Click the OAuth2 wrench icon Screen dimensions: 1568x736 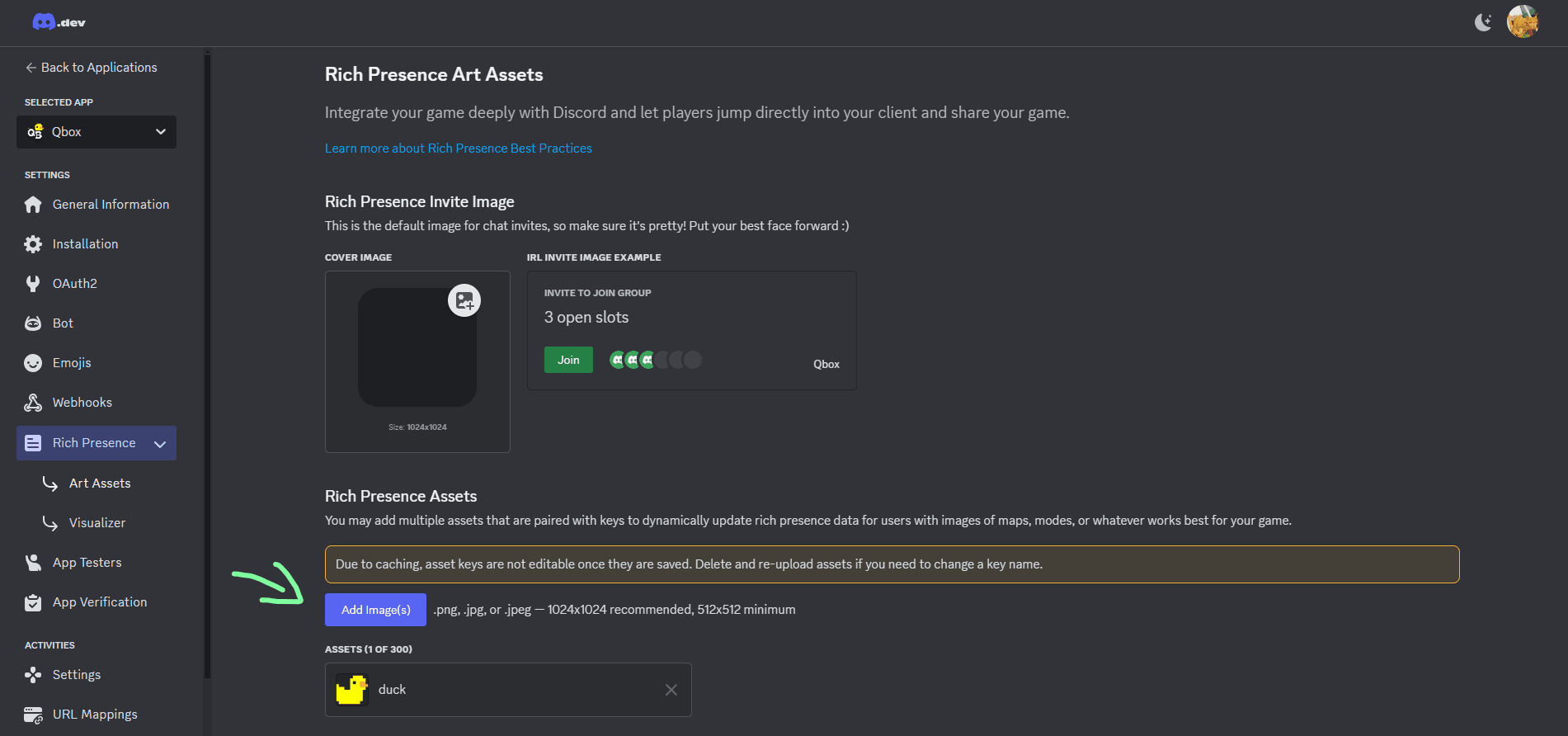click(x=33, y=284)
